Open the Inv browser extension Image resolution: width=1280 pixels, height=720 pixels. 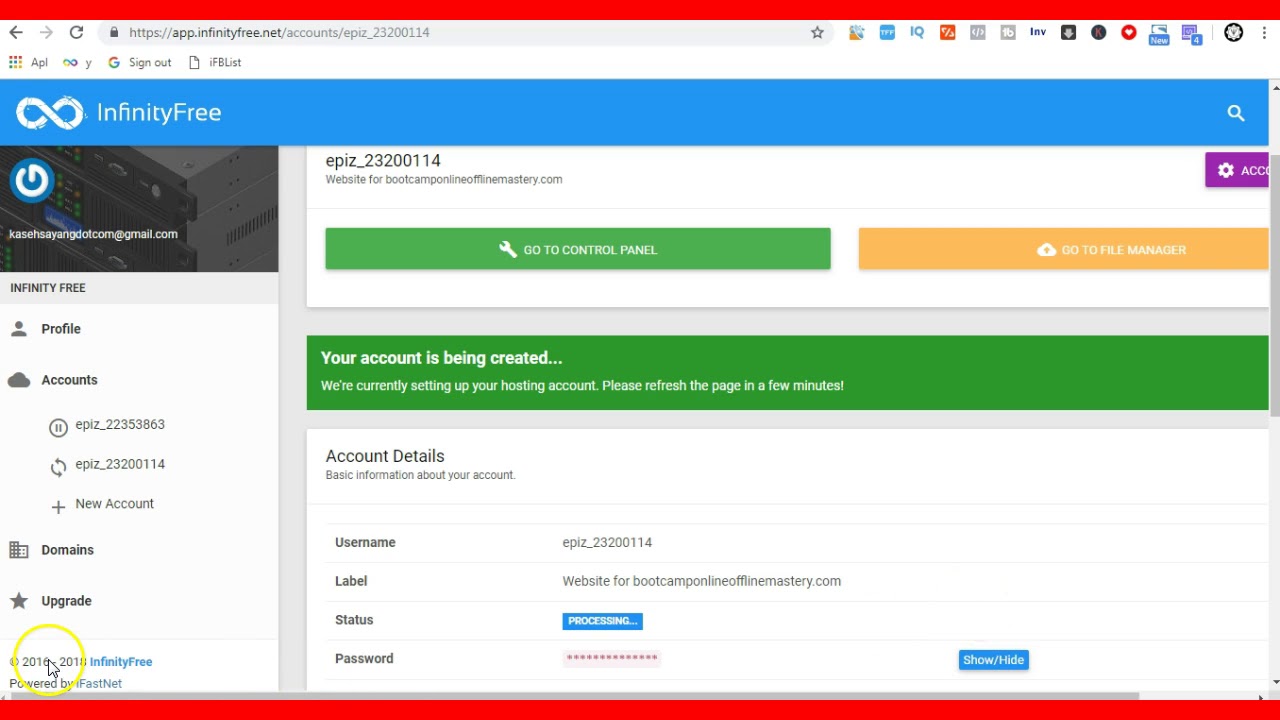tap(1038, 33)
